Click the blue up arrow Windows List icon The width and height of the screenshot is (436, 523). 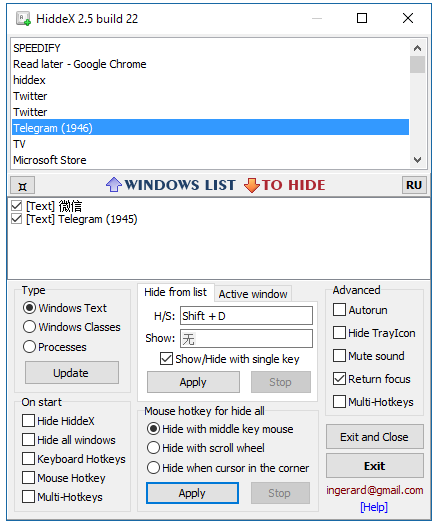[114, 184]
